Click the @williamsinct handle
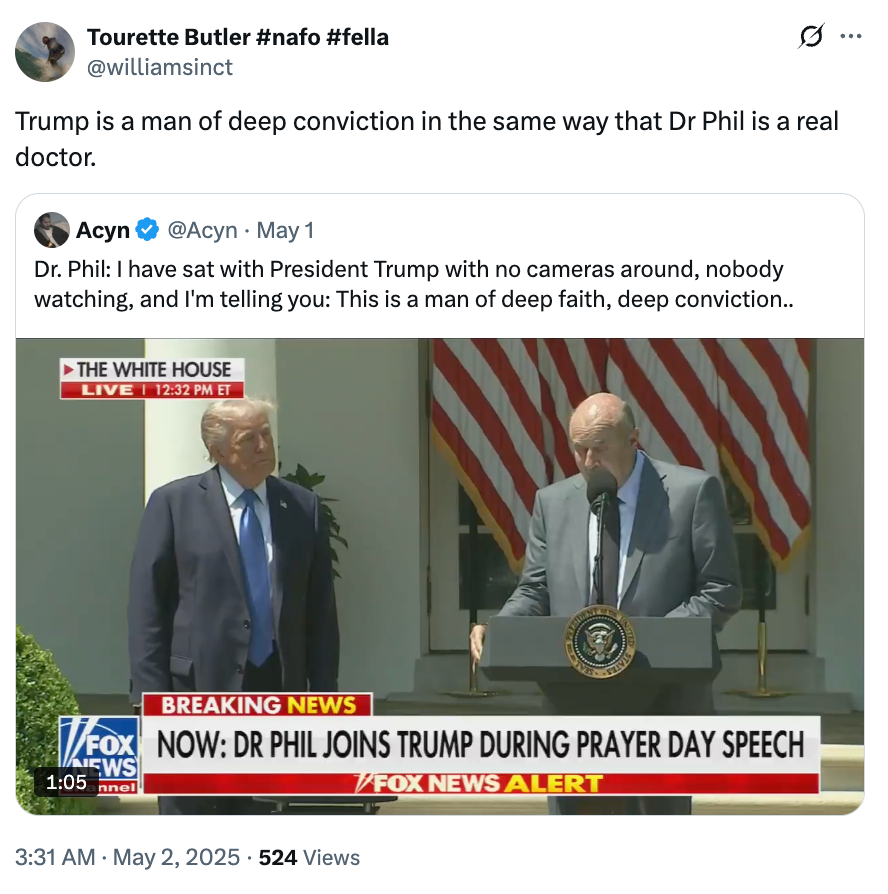The height and width of the screenshot is (894, 888). pyautogui.click(x=158, y=67)
